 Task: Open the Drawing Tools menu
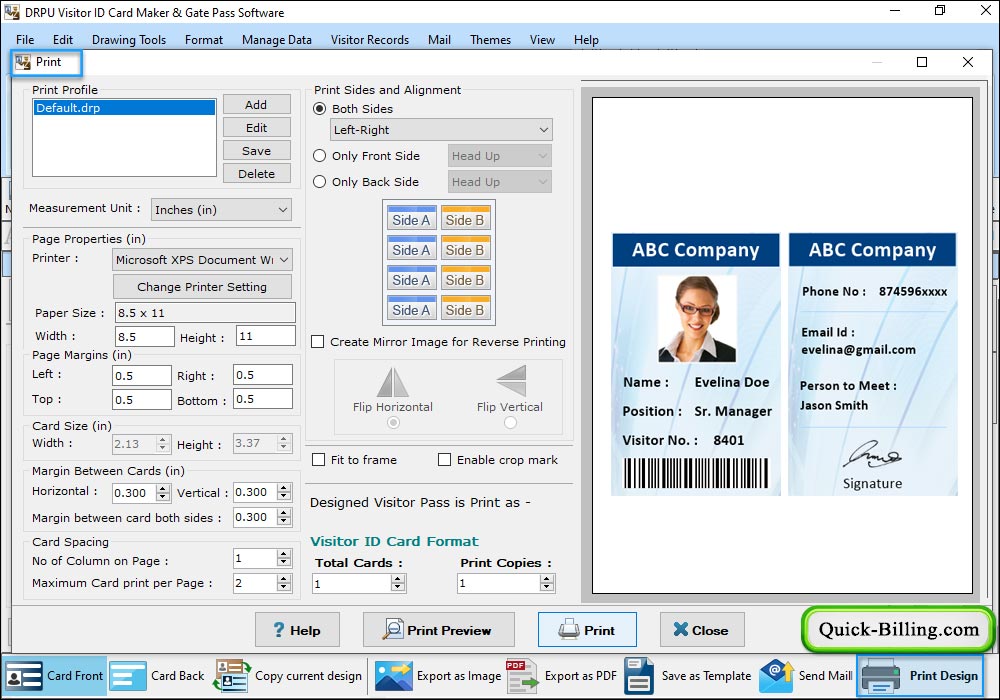(129, 40)
